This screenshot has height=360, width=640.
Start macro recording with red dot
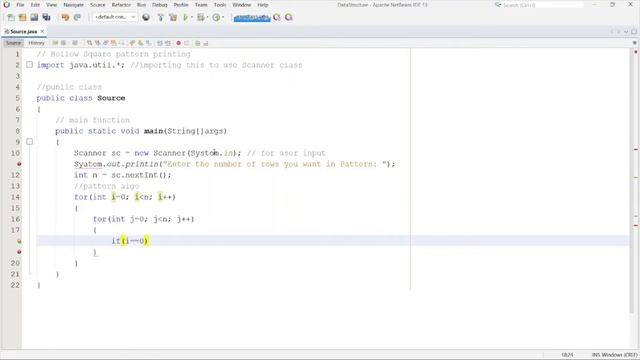tap(178, 43)
